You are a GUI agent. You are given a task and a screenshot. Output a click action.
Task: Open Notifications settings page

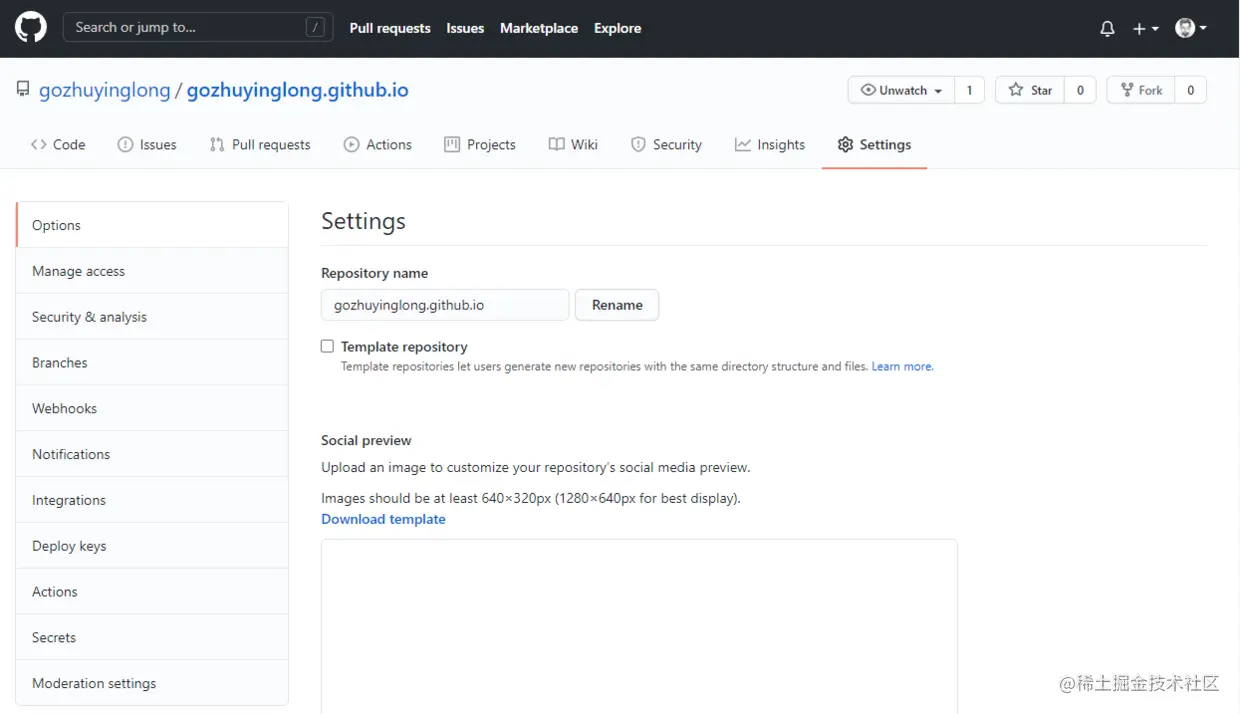click(x=152, y=454)
